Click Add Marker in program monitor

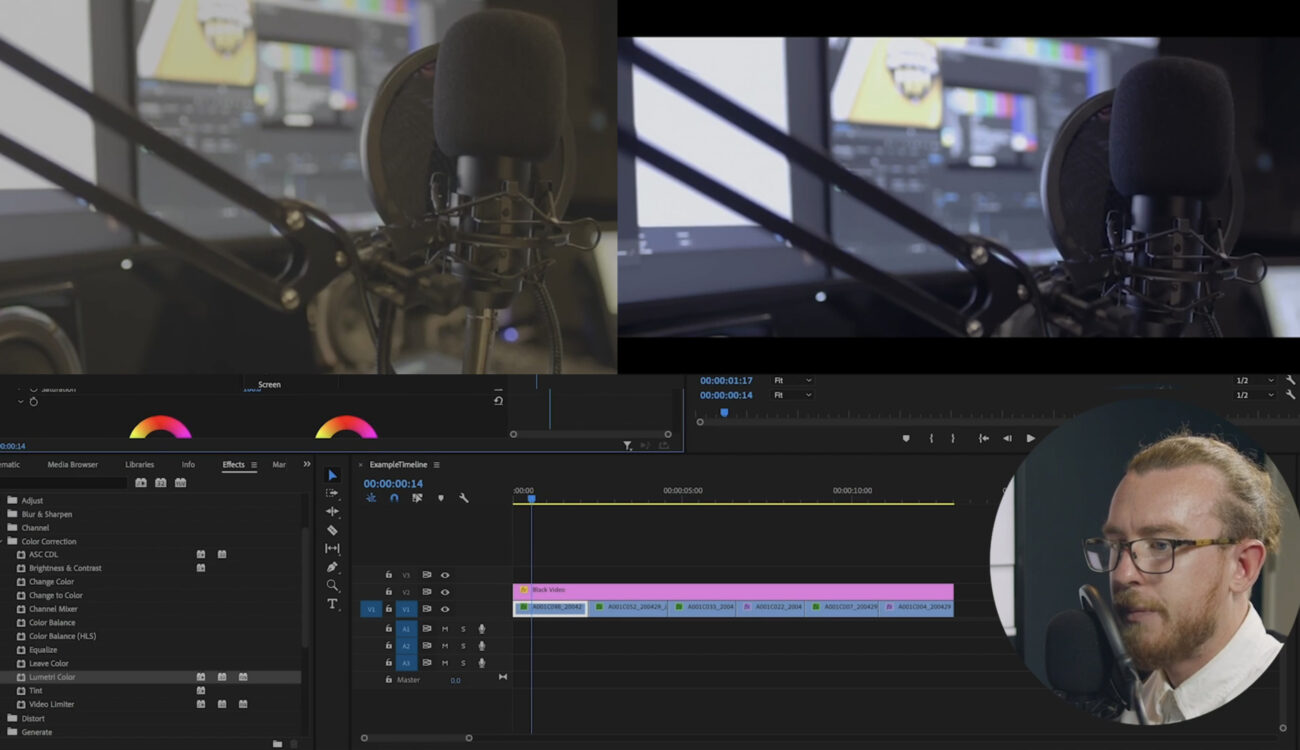(x=906, y=438)
